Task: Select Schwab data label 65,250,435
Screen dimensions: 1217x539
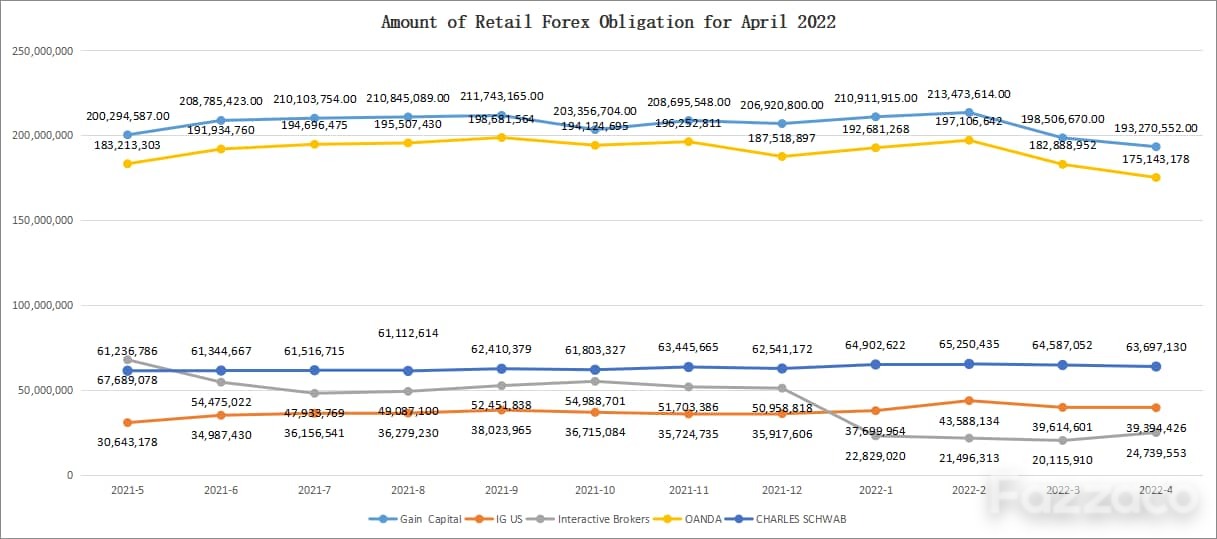Action: [x=969, y=345]
